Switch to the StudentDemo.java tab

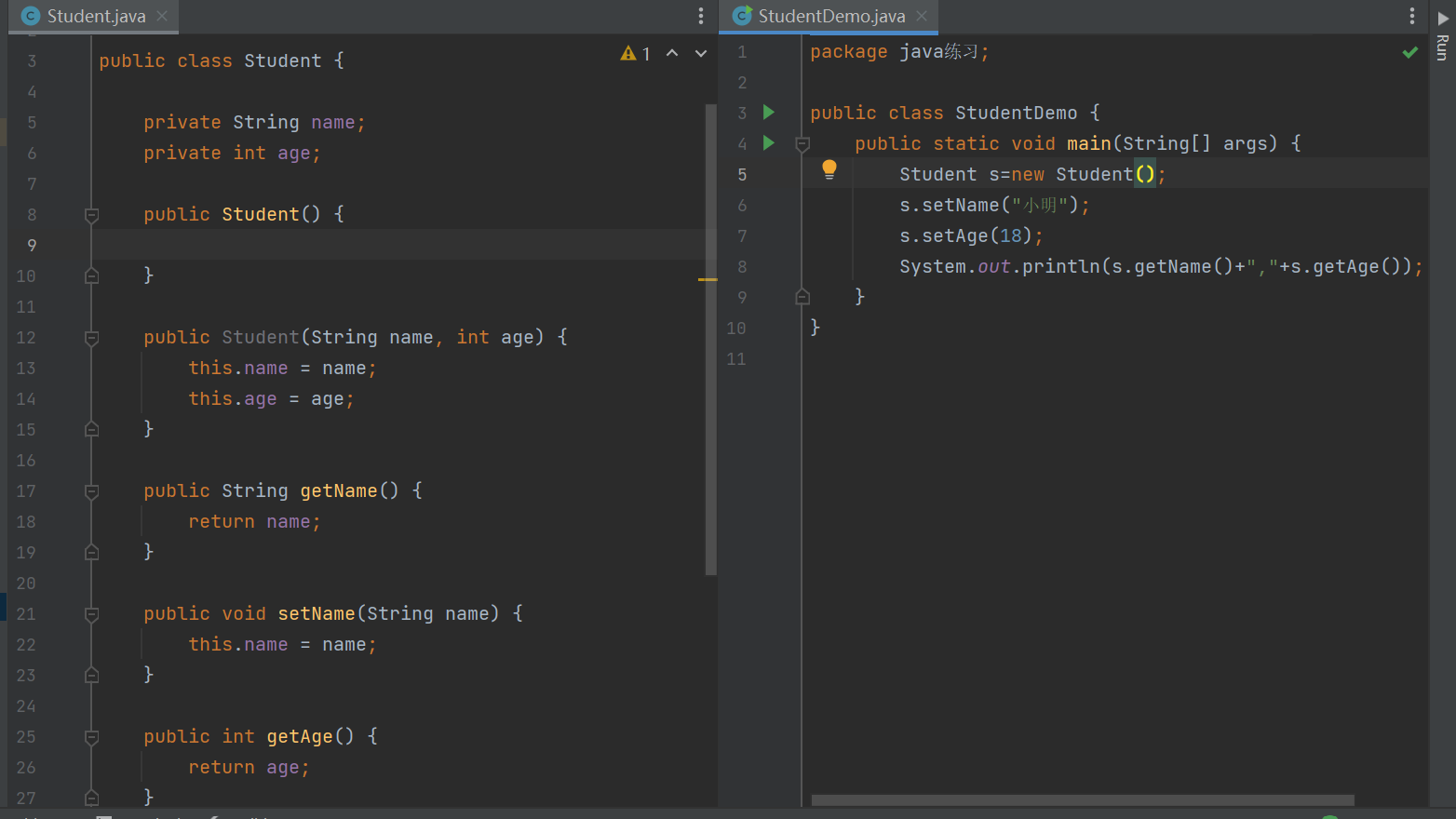(x=831, y=16)
